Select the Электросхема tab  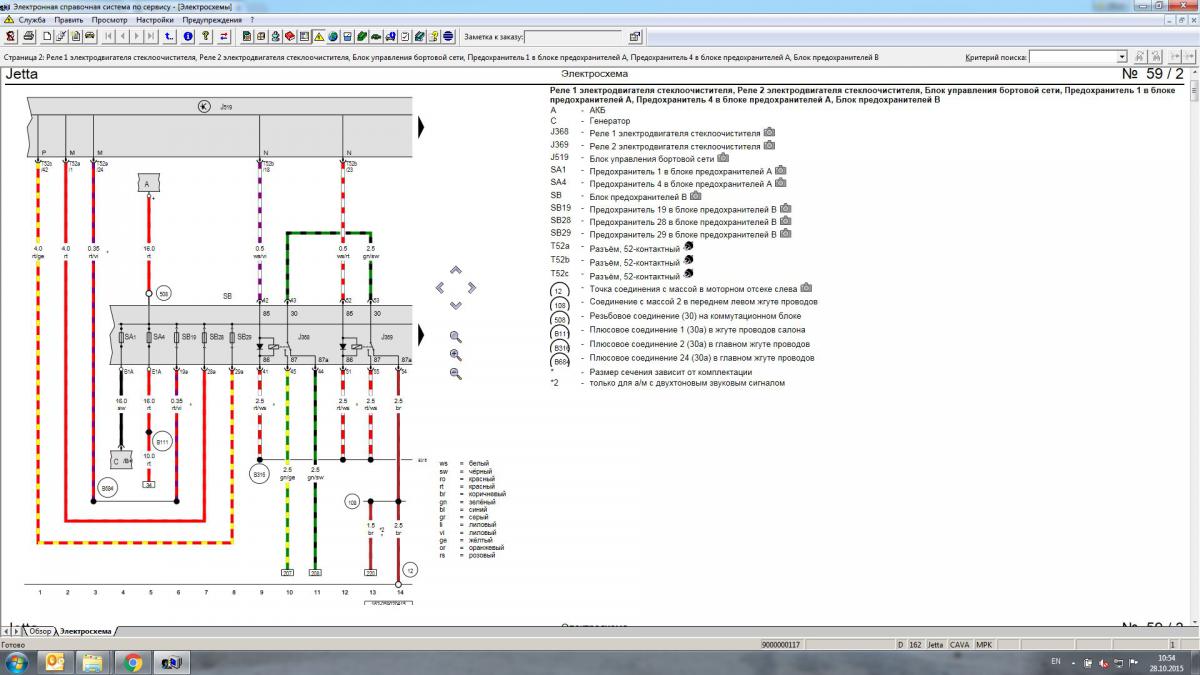[85, 632]
